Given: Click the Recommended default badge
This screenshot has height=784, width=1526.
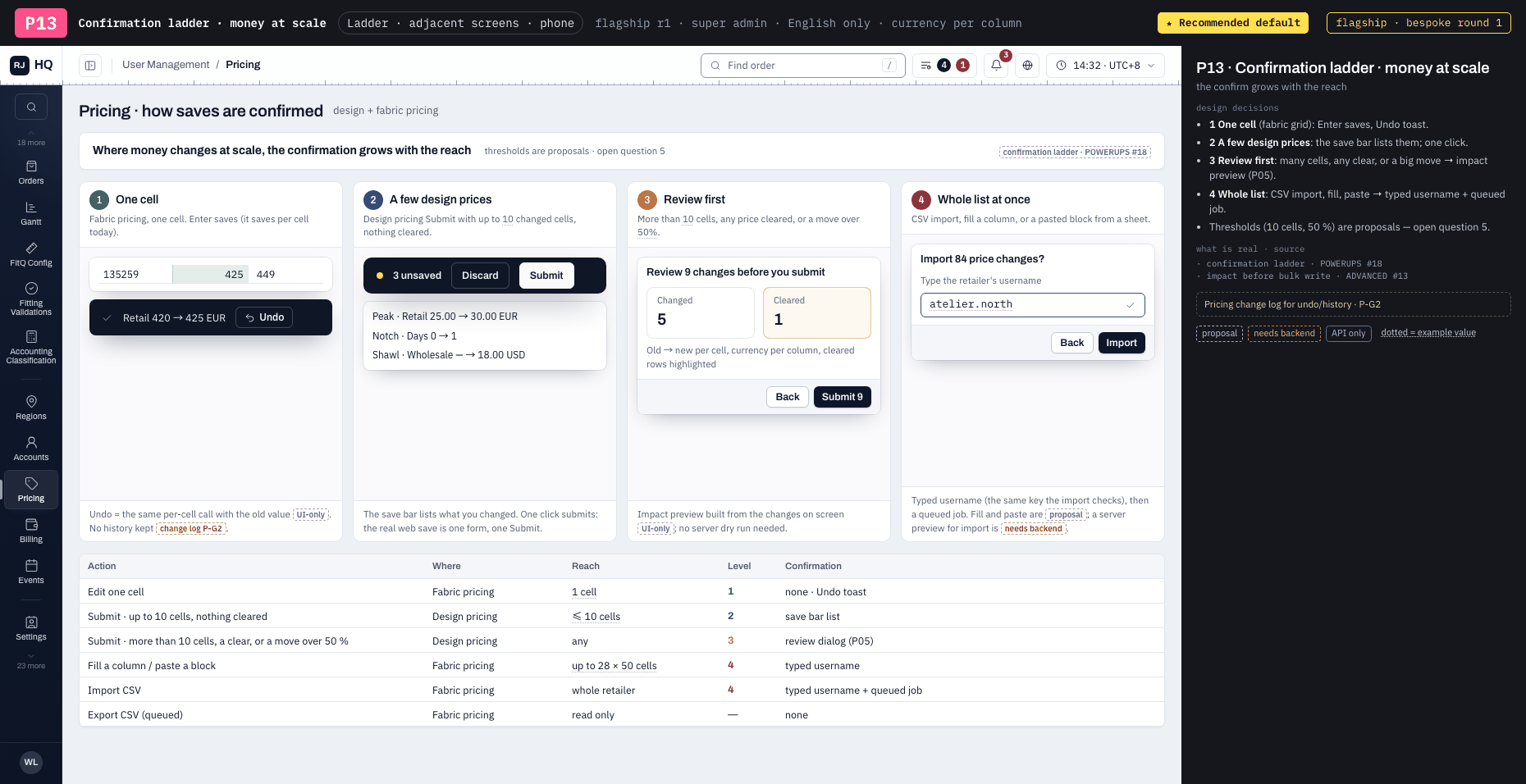Looking at the screenshot, I should click(x=1232, y=23).
